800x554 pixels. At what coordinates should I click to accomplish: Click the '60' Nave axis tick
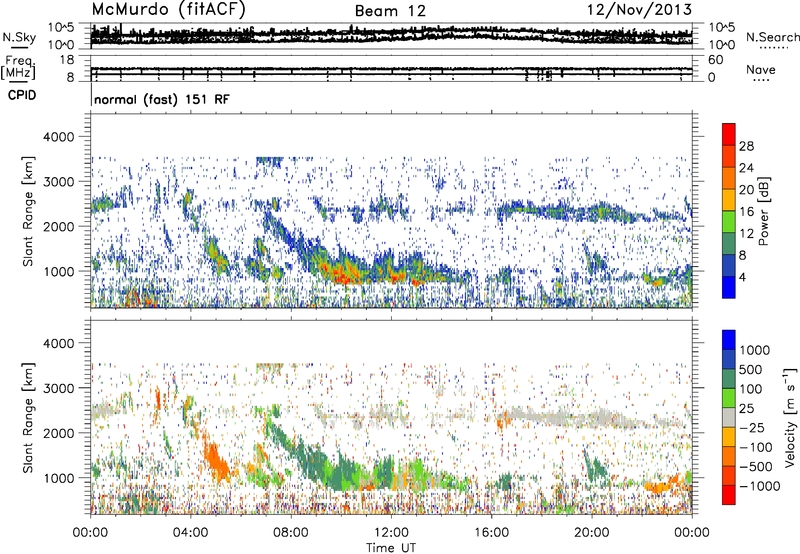[715, 60]
